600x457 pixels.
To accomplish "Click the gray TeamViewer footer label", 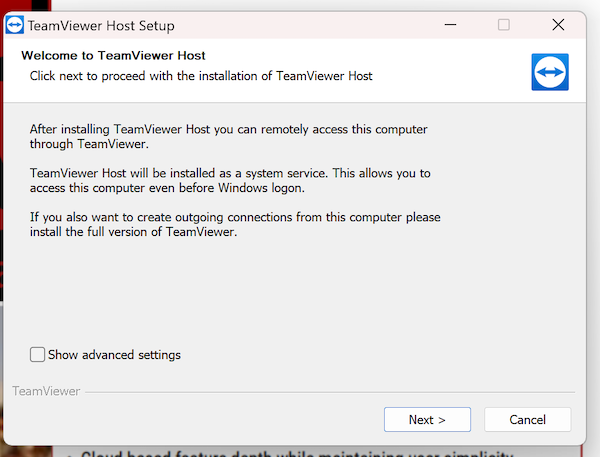I will [46, 391].
